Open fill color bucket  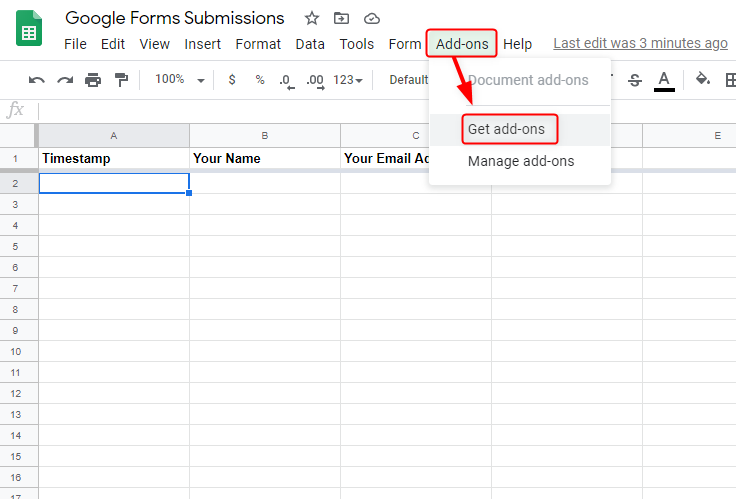pyautogui.click(x=703, y=79)
